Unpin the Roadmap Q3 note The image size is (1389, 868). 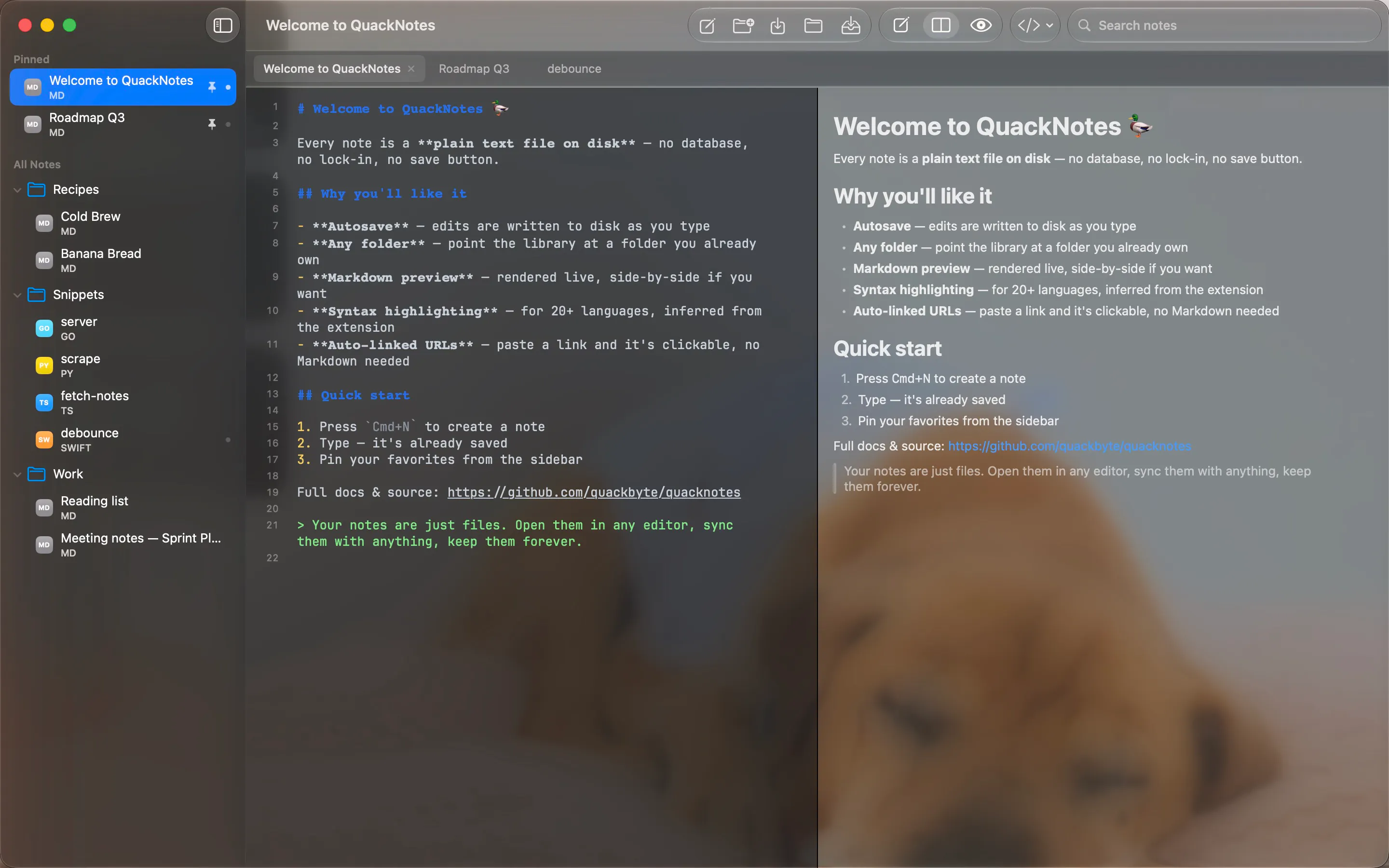click(212, 124)
